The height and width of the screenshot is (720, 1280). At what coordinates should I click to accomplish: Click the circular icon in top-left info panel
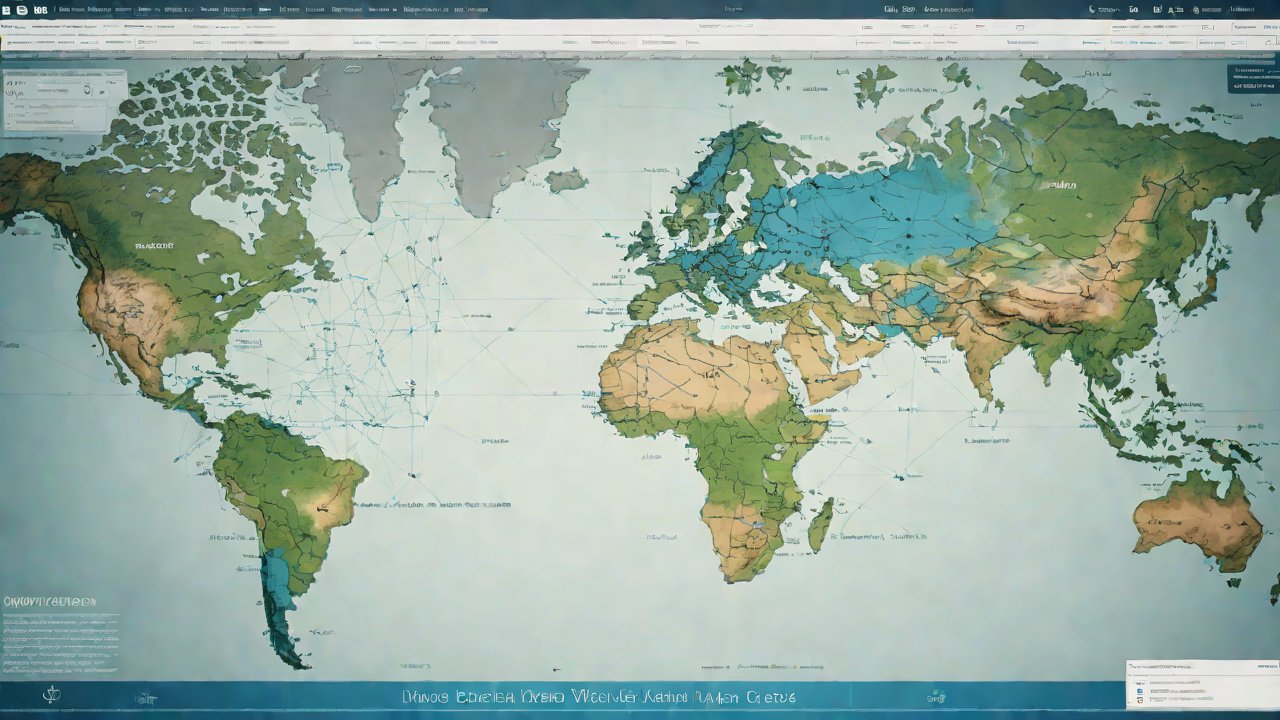click(89, 89)
